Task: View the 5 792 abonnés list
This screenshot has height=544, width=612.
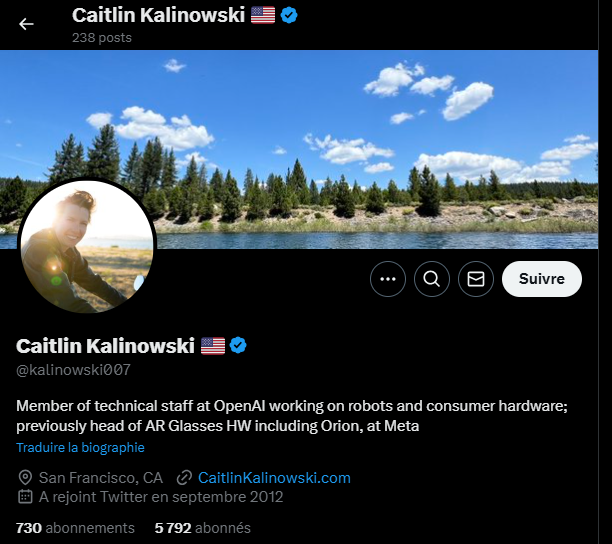Action: tap(203, 528)
